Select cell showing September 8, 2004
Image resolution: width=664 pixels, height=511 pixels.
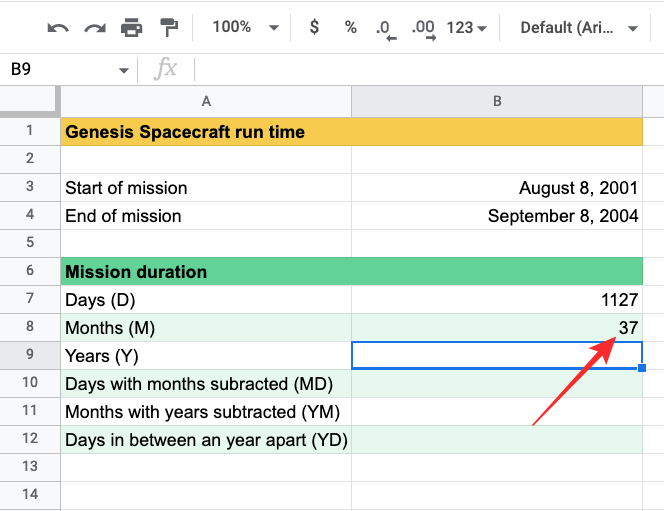click(497, 215)
